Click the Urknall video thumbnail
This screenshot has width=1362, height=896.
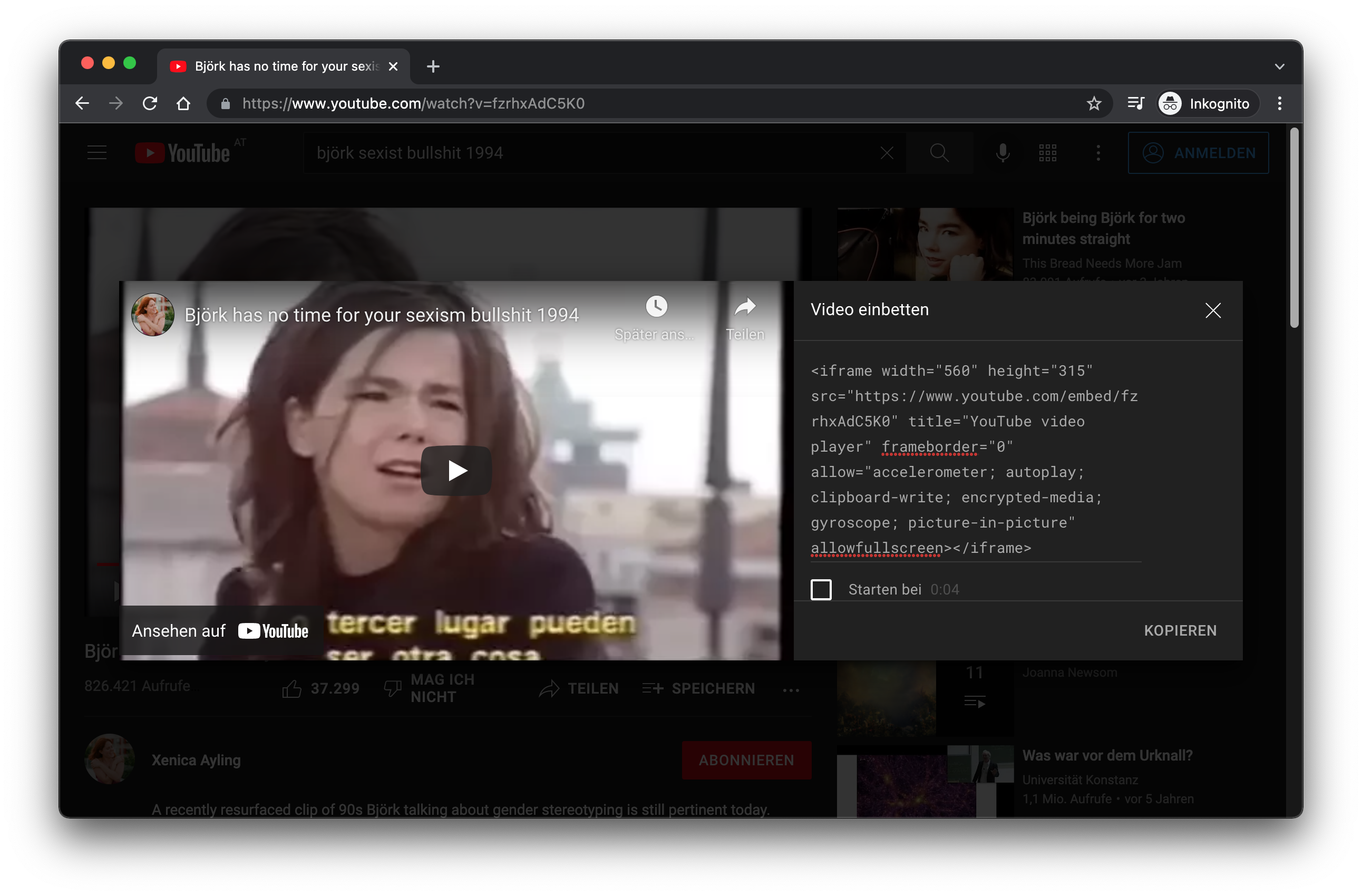pyautogui.click(x=925, y=782)
